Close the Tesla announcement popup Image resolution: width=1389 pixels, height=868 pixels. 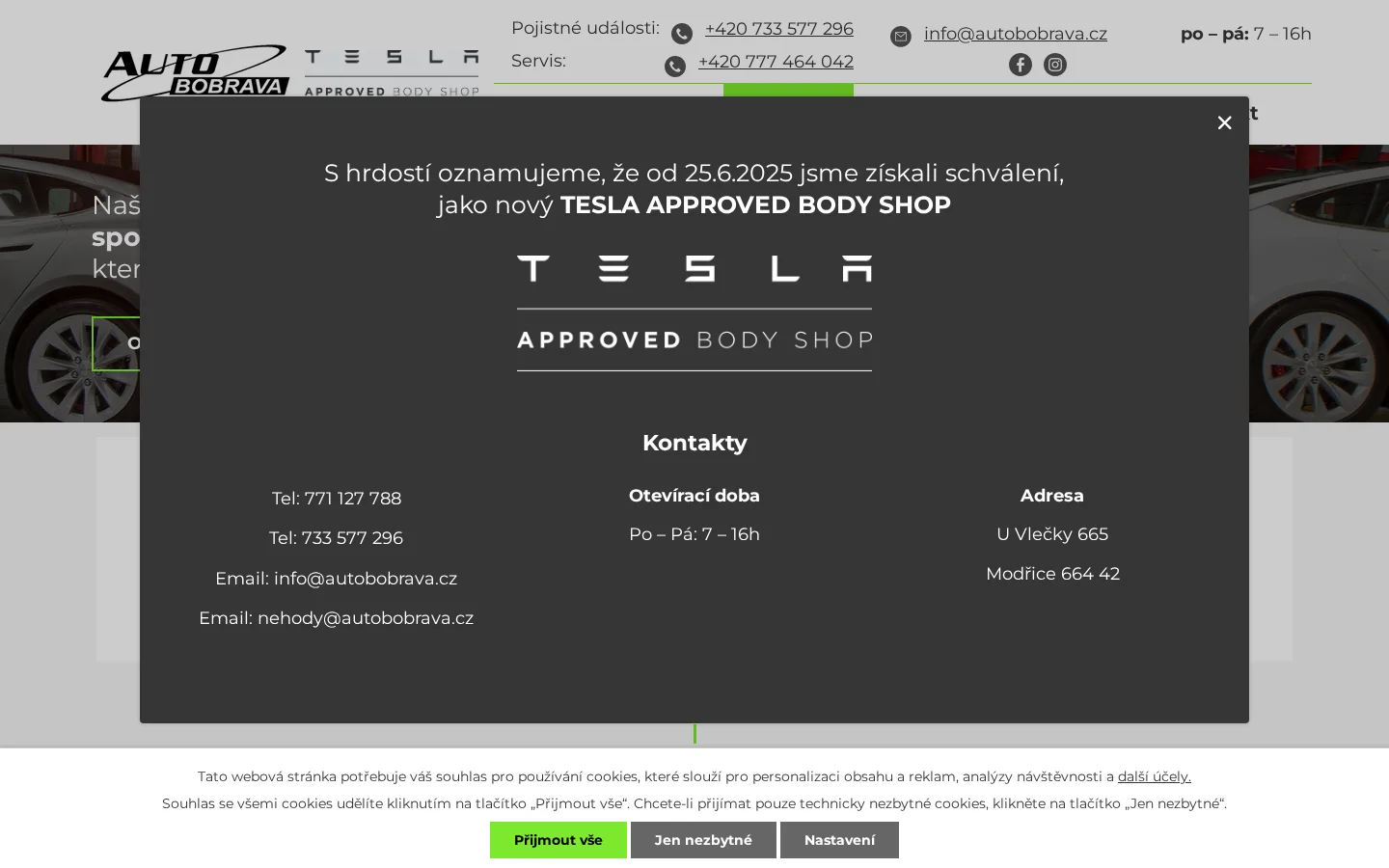click(1224, 122)
